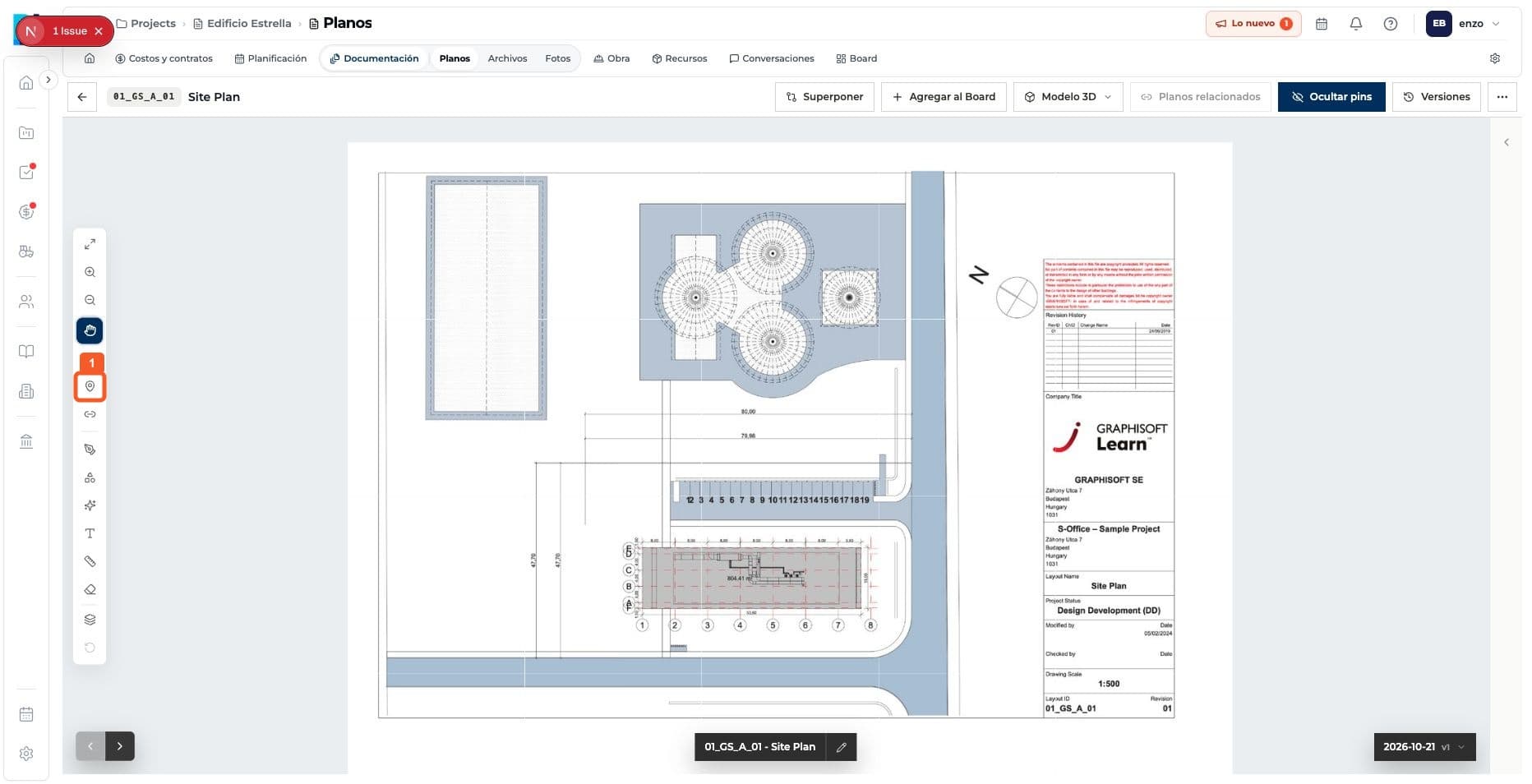Expand the left sidebar chevron
Screen dimensions: 1532x784
click(48, 80)
